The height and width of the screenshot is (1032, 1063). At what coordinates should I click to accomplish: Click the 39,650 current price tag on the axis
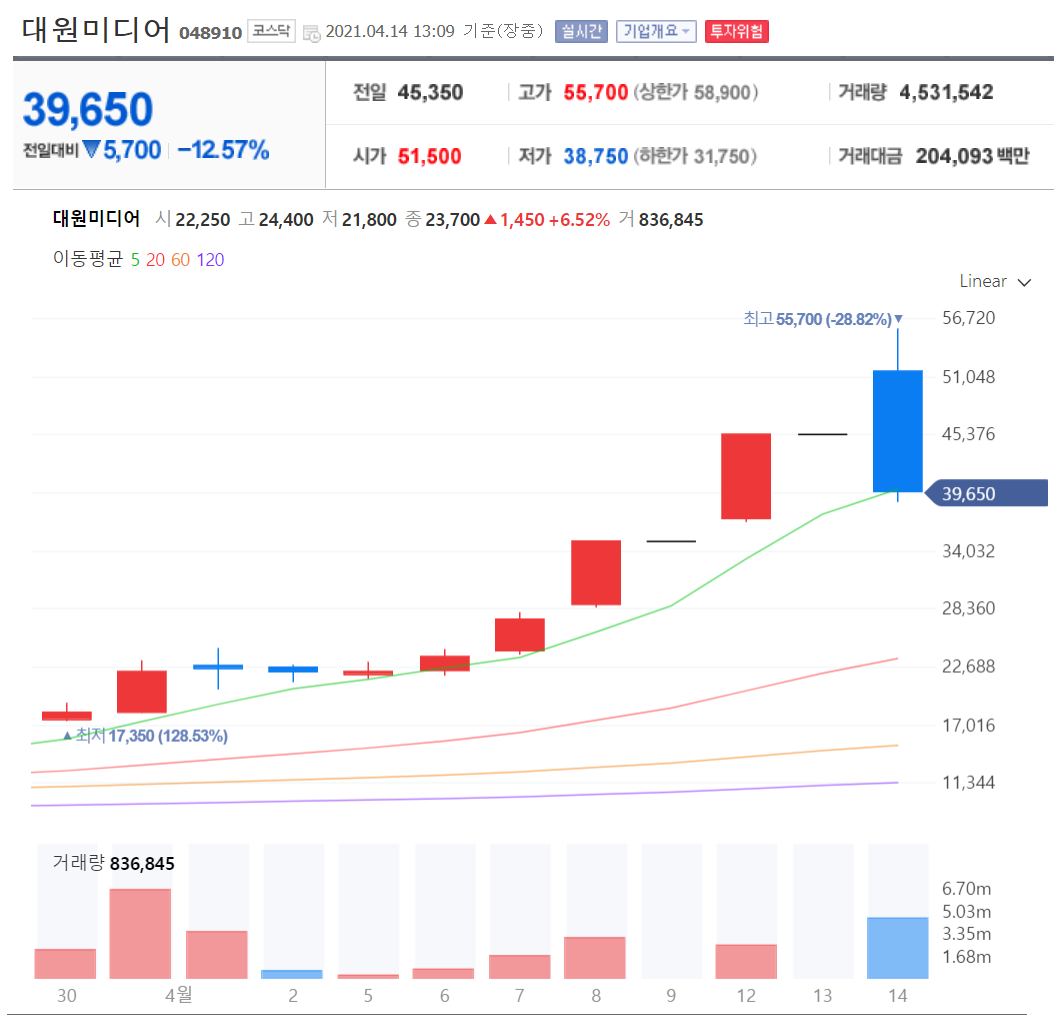tap(986, 493)
